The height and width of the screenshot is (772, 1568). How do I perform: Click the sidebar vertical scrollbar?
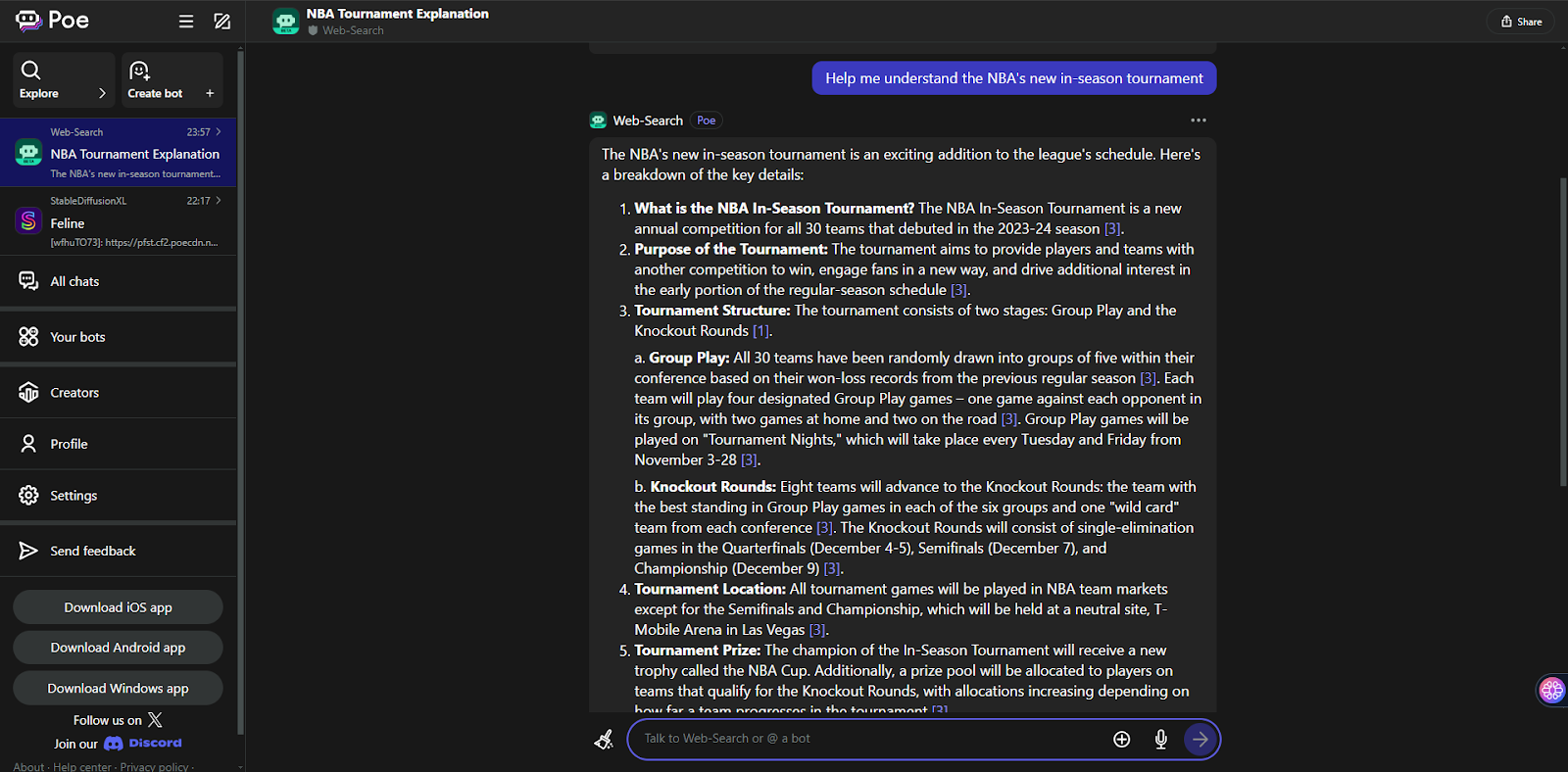241,392
